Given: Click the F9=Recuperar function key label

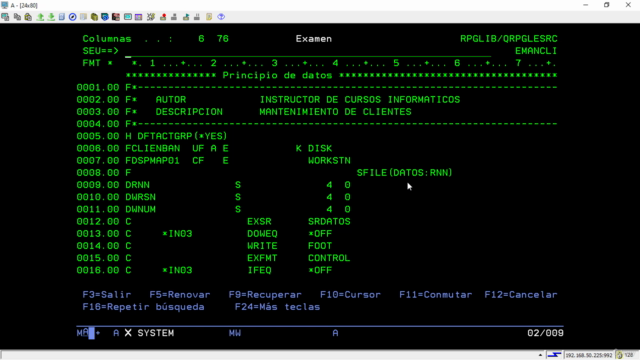Looking at the screenshot, I should click(265, 295).
